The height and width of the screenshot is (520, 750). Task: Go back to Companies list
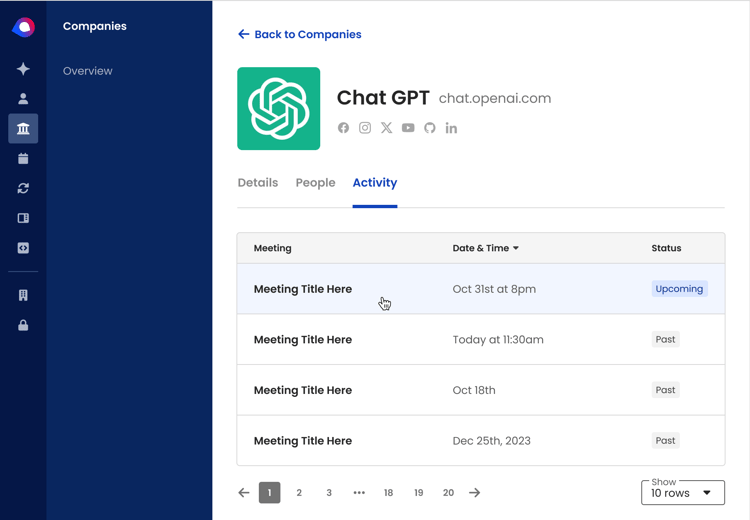click(x=300, y=34)
